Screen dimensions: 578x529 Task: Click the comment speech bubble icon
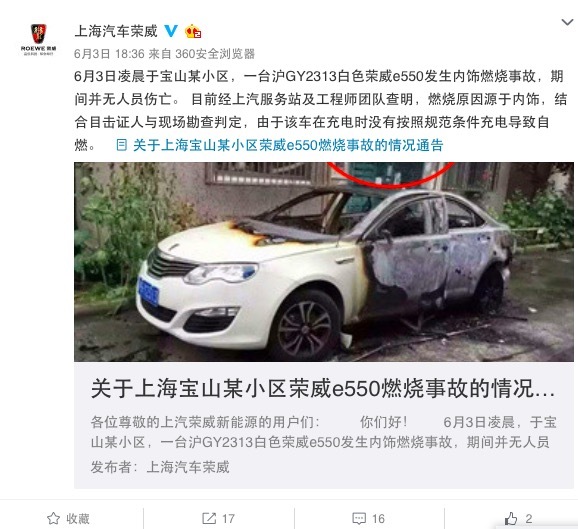359,518
